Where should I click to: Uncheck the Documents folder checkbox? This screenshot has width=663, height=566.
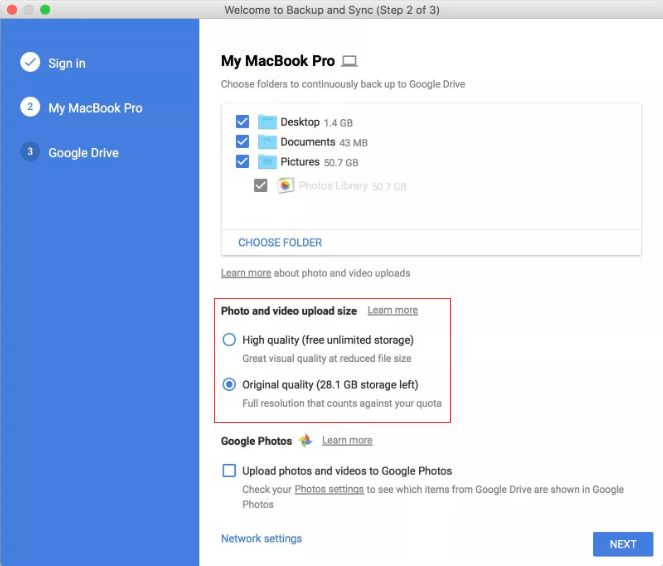click(242, 142)
